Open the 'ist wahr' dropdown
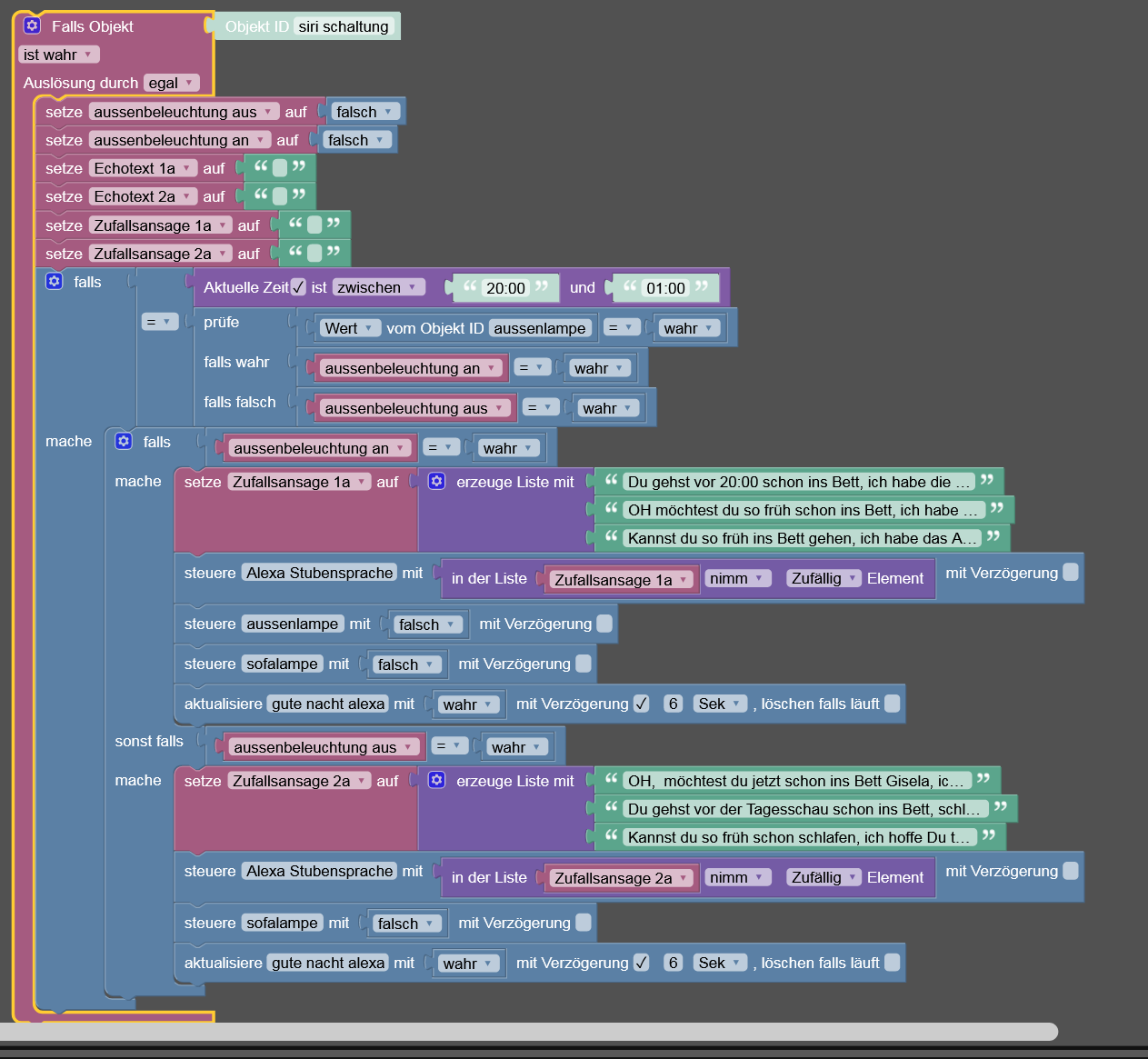This screenshot has height=1059, width=1148. (x=58, y=55)
